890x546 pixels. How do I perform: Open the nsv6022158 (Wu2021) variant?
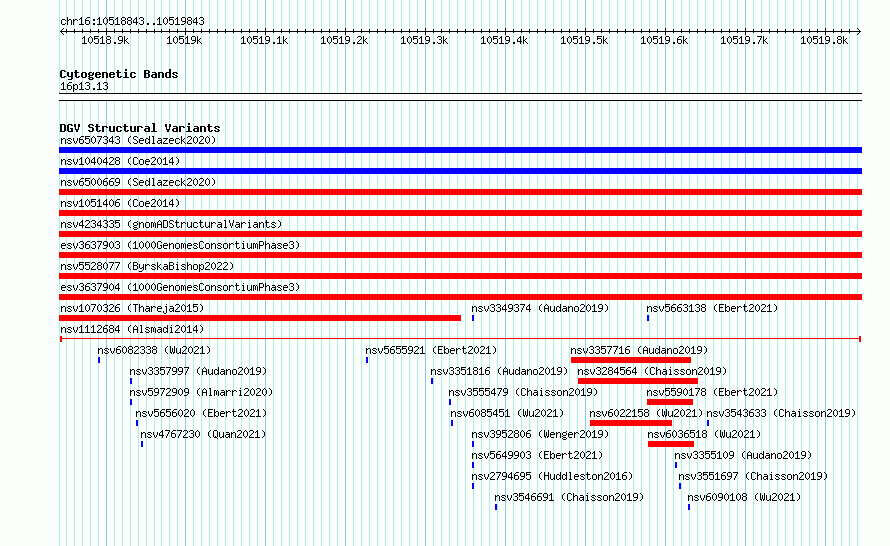(646, 413)
